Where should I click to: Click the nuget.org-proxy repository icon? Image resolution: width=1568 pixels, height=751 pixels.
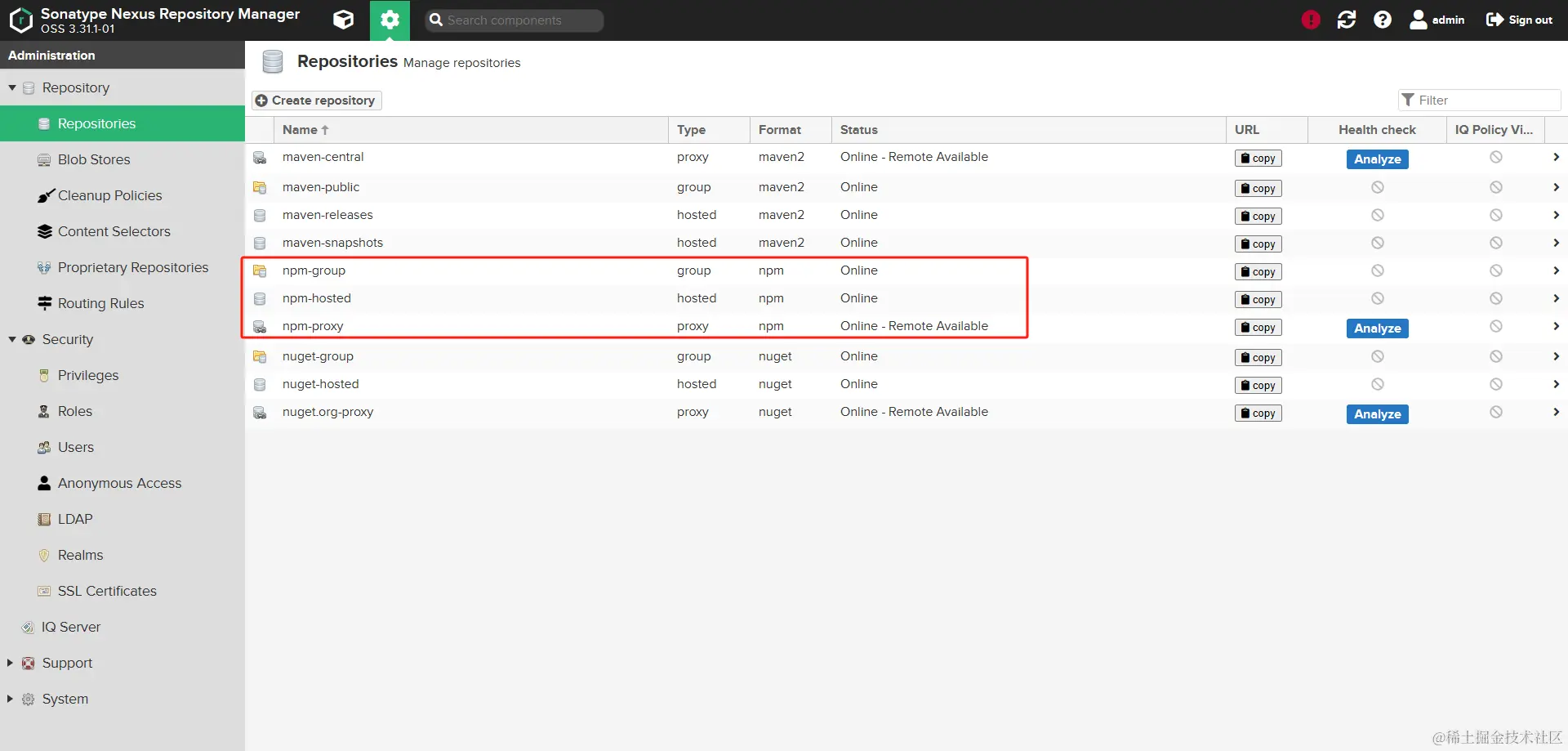[x=260, y=413]
